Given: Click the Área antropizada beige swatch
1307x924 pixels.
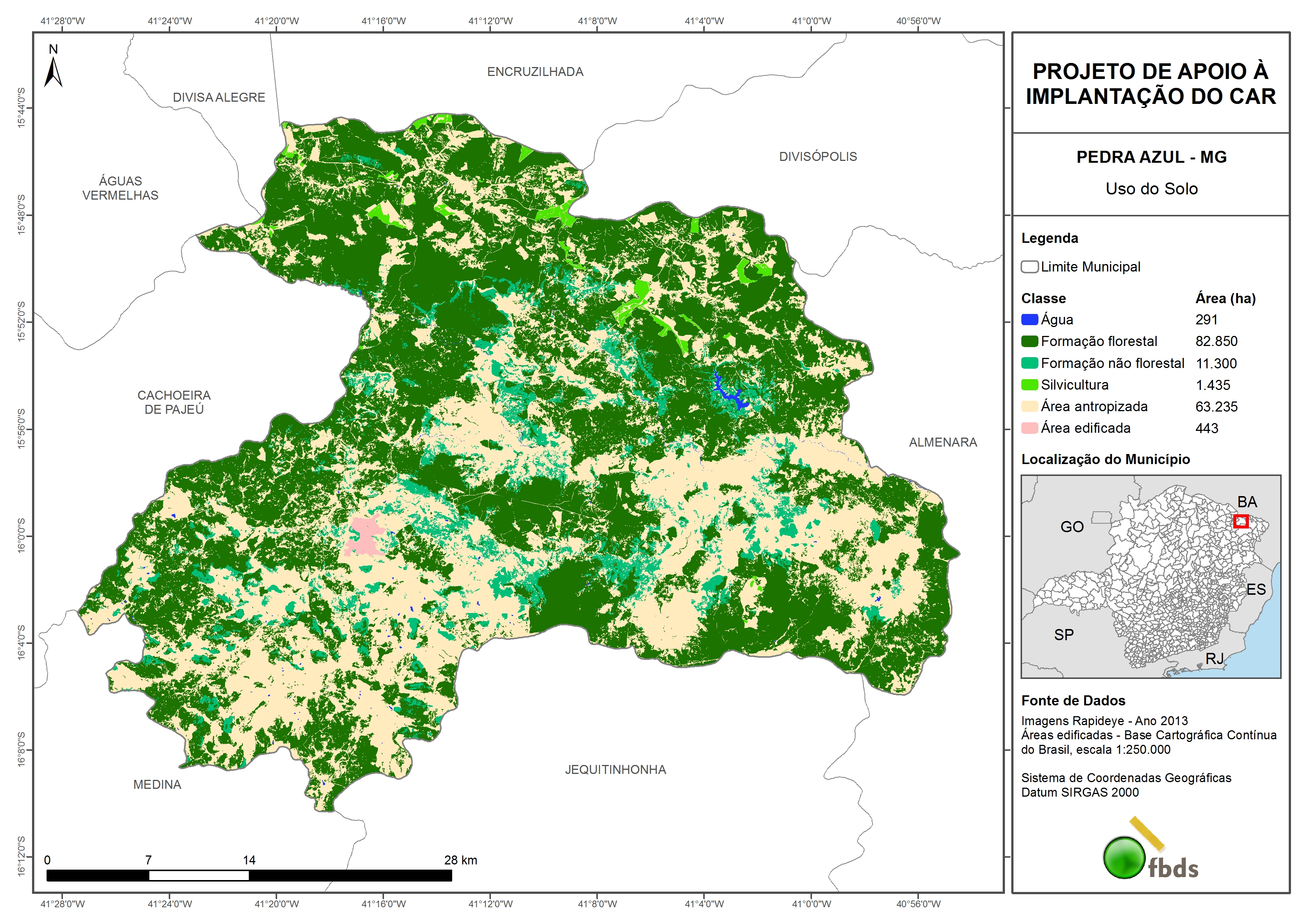Looking at the screenshot, I should click(1029, 406).
